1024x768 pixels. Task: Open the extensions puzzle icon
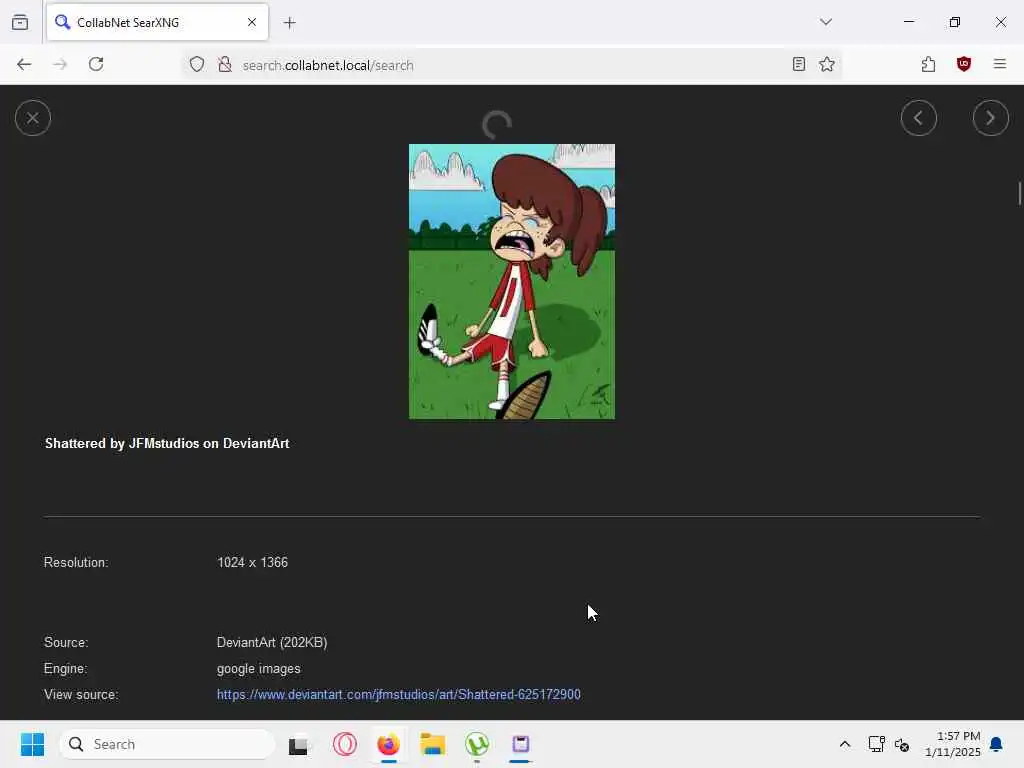pos(928,64)
